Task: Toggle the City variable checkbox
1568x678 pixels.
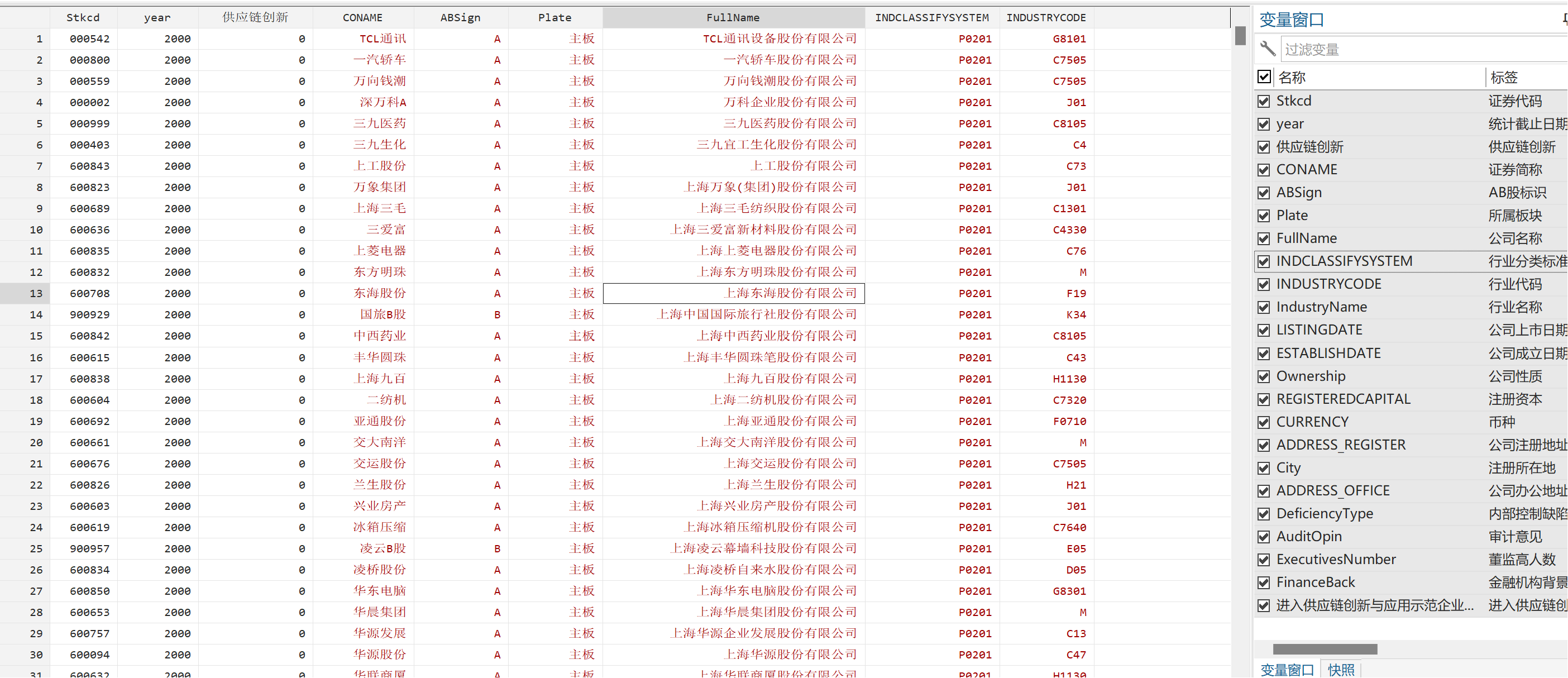Action: coord(1264,469)
